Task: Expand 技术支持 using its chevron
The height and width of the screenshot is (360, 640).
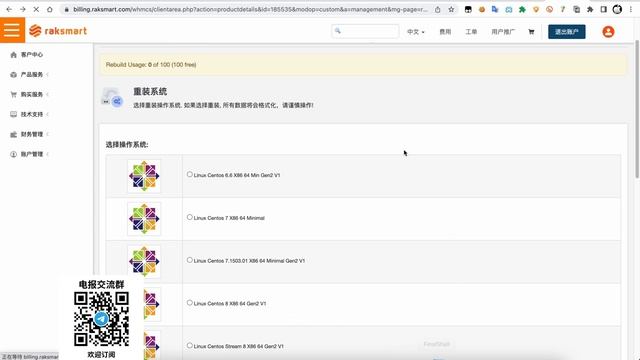Action: point(48,114)
